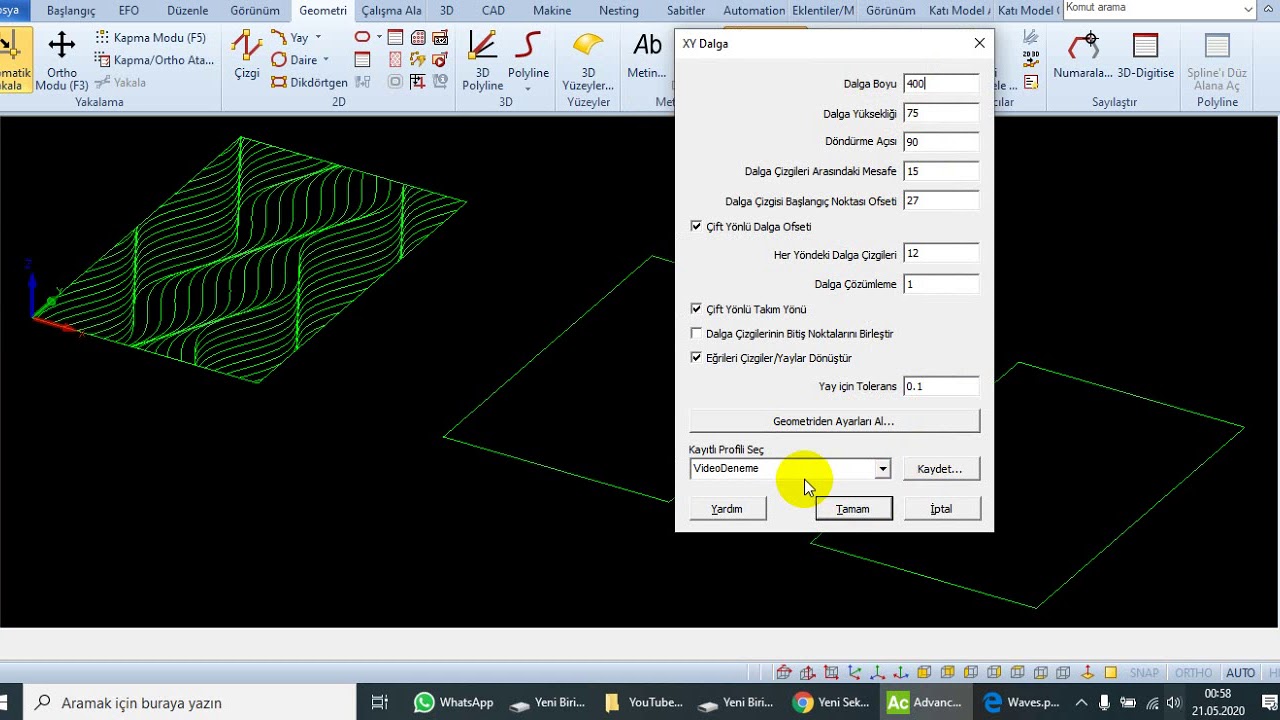Image resolution: width=1280 pixels, height=720 pixels.
Task: Expand the Polyline spline dropdown
Action: [528, 88]
